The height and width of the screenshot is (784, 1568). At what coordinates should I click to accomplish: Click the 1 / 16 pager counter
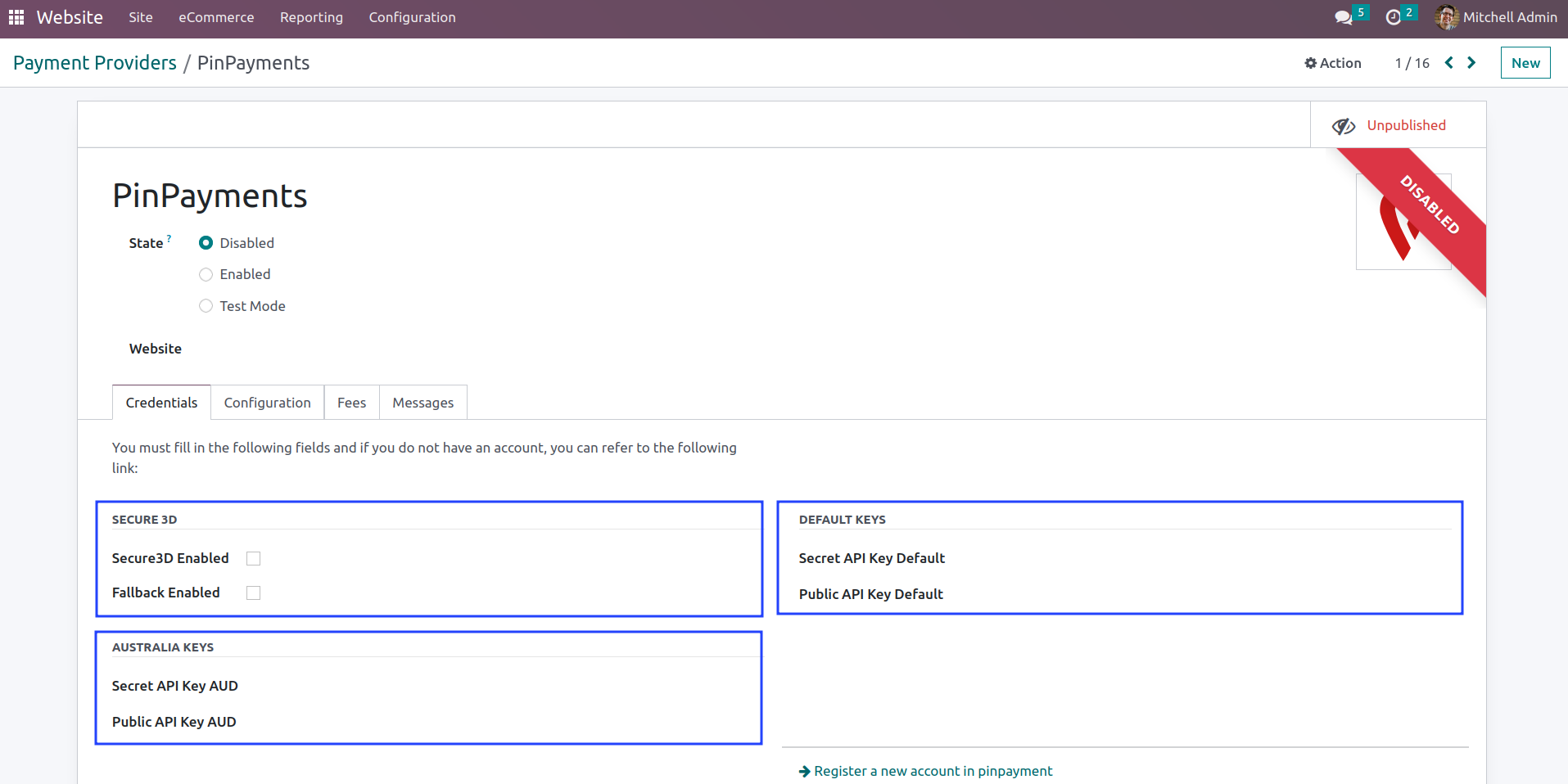pyautogui.click(x=1412, y=63)
